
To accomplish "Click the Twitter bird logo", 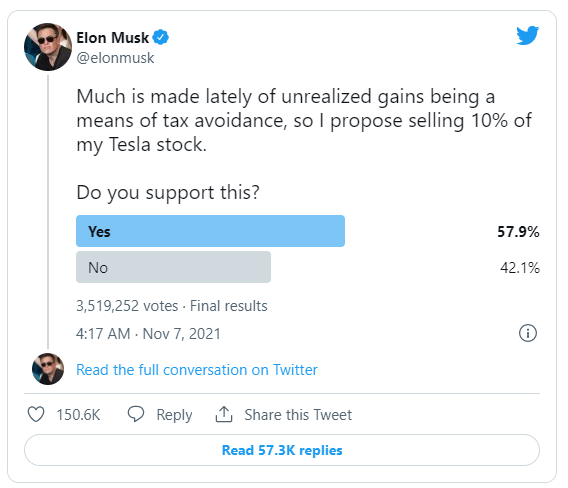I will pos(527,35).
